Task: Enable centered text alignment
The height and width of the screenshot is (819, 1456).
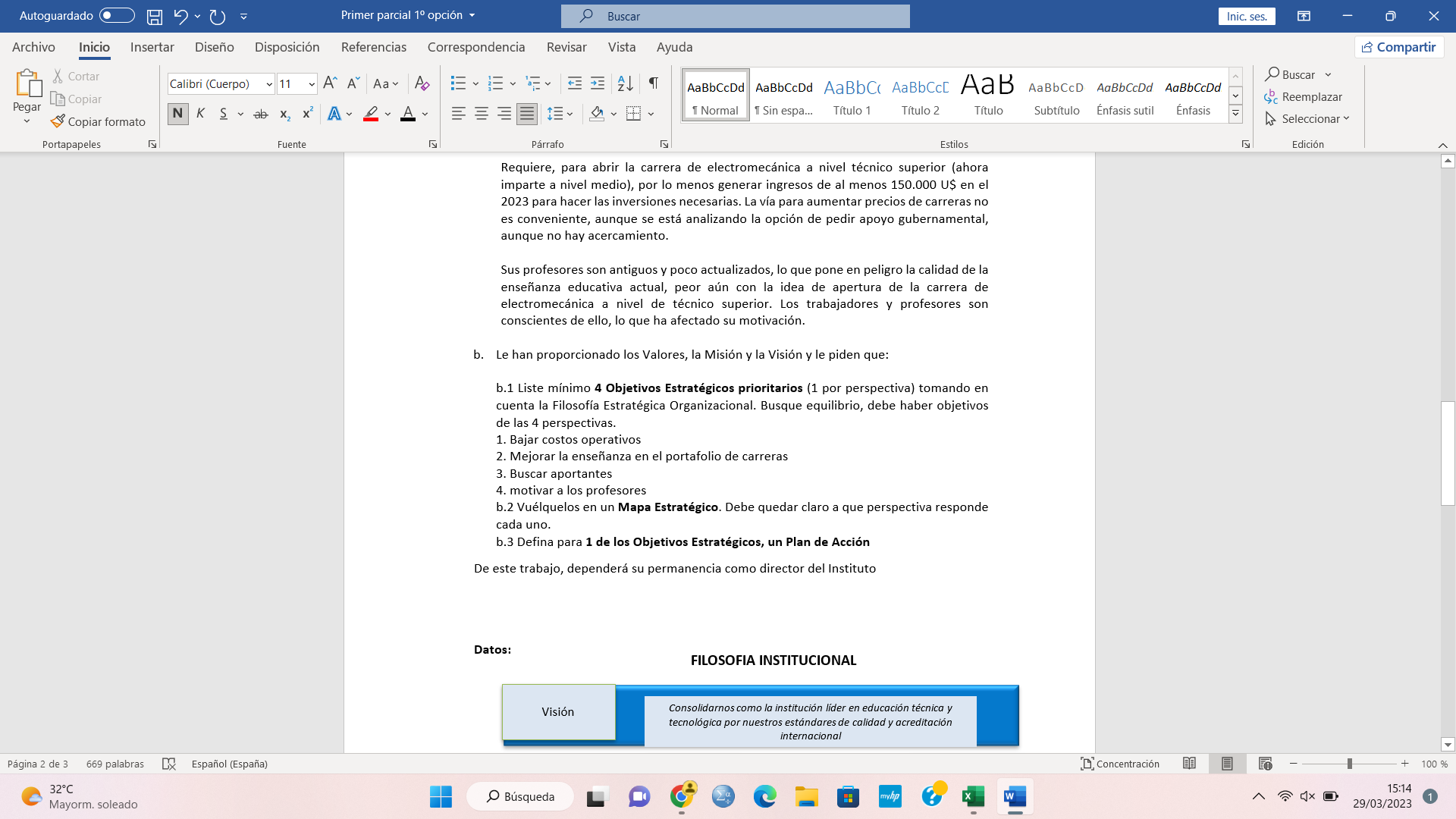Action: tap(481, 113)
